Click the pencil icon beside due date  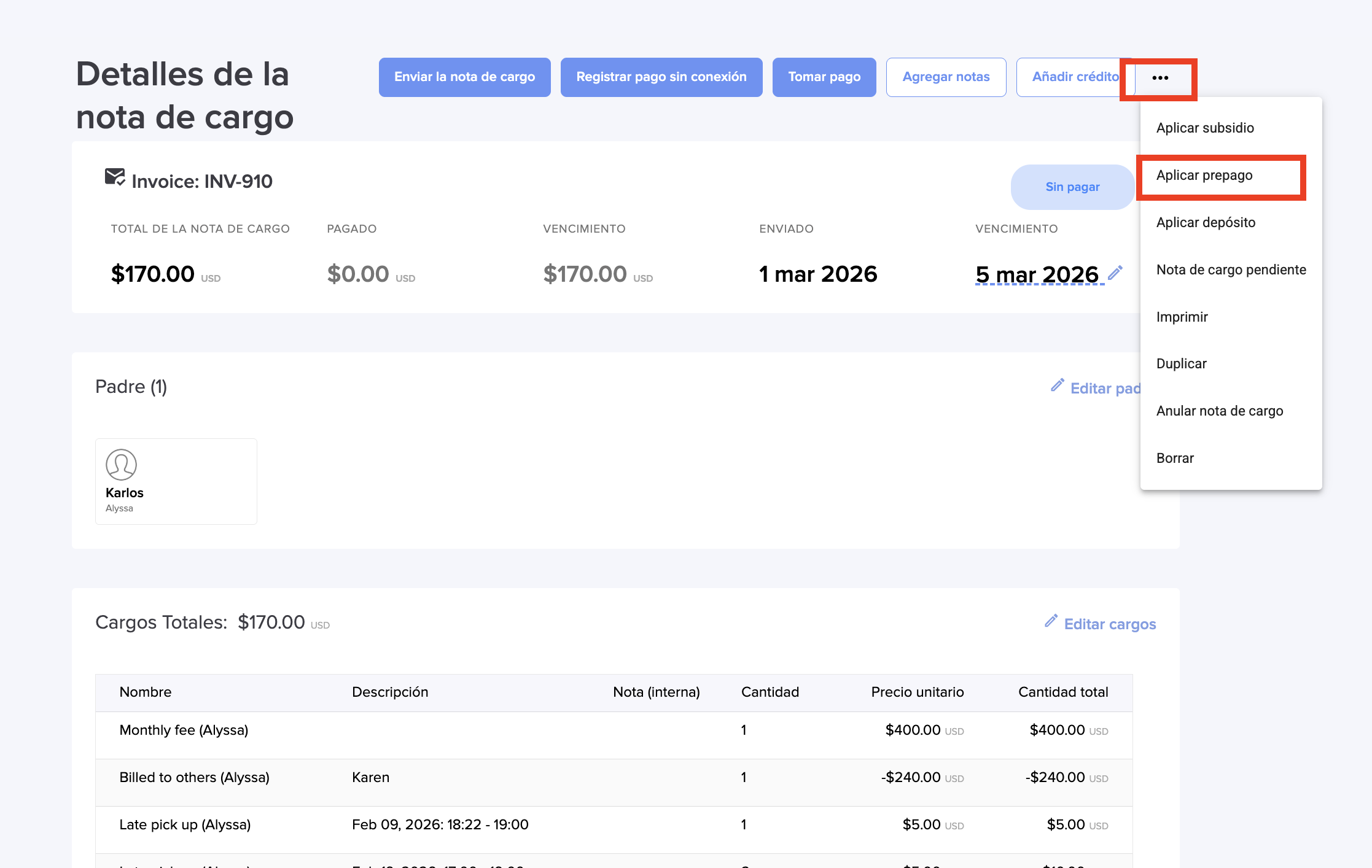[x=1115, y=272]
